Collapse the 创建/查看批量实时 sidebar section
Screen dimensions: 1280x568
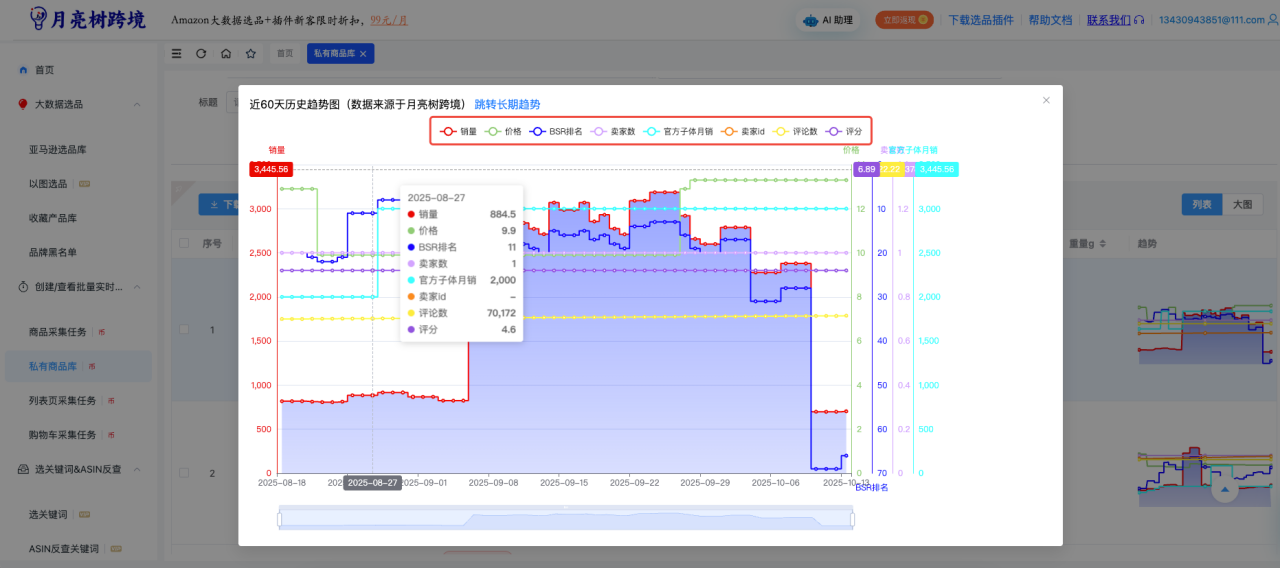[x=137, y=287]
